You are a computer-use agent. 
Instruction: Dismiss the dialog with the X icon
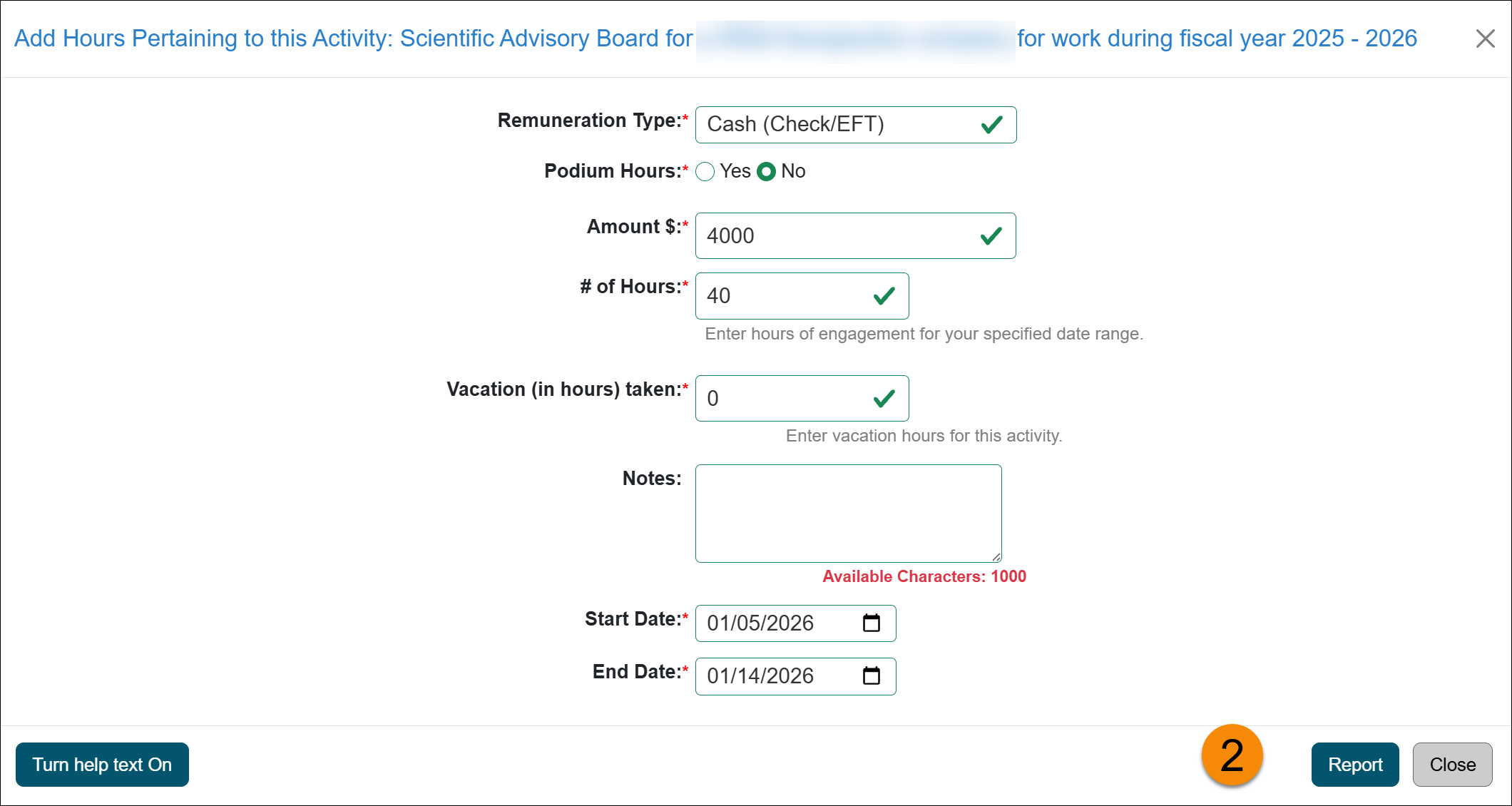coord(1486,39)
